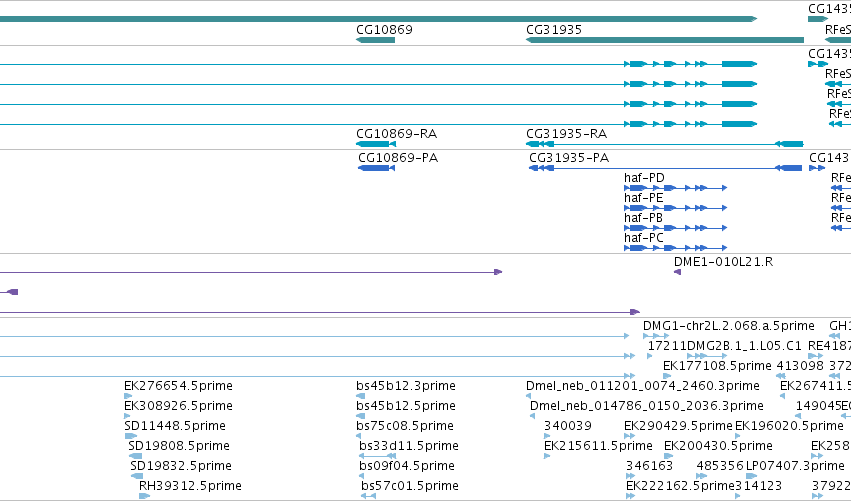Click the bs09f04.5prime label
Image resolution: width=851 pixels, height=501 pixels.
click(x=407, y=466)
